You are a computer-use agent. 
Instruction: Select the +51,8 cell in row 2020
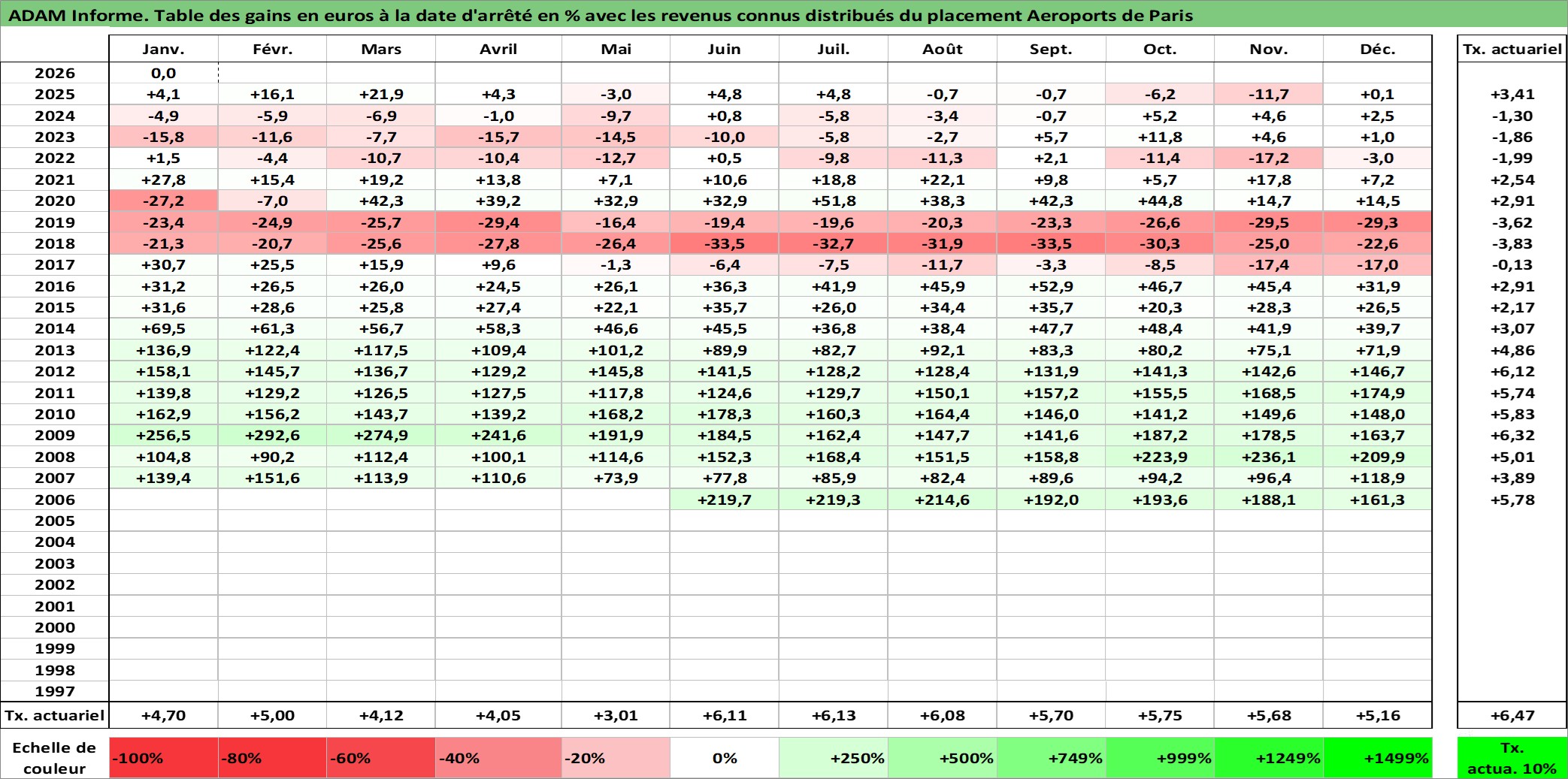tap(833, 201)
